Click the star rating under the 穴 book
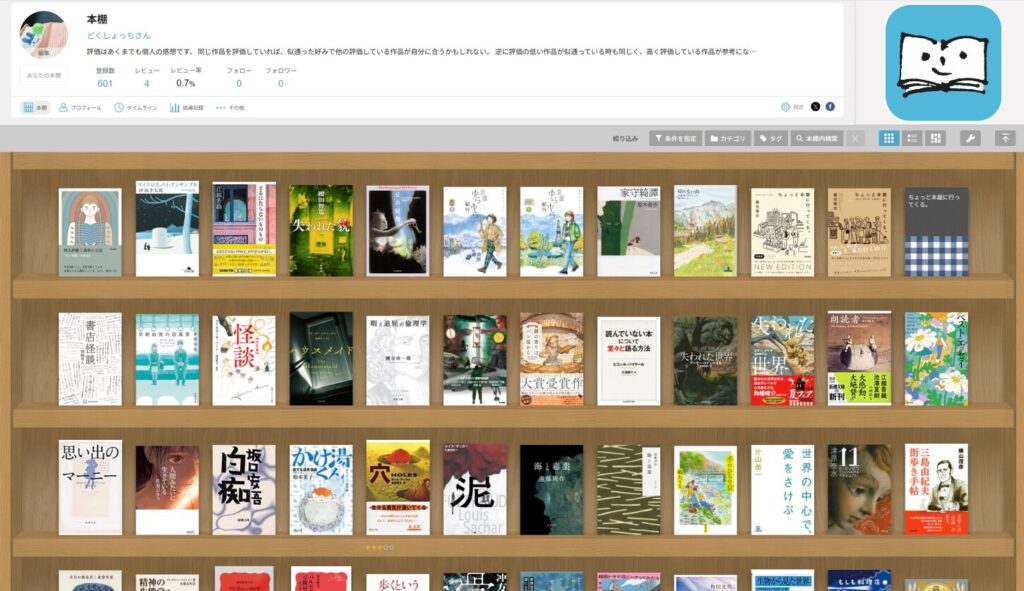1024x591 pixels. (x=380, y=547)
